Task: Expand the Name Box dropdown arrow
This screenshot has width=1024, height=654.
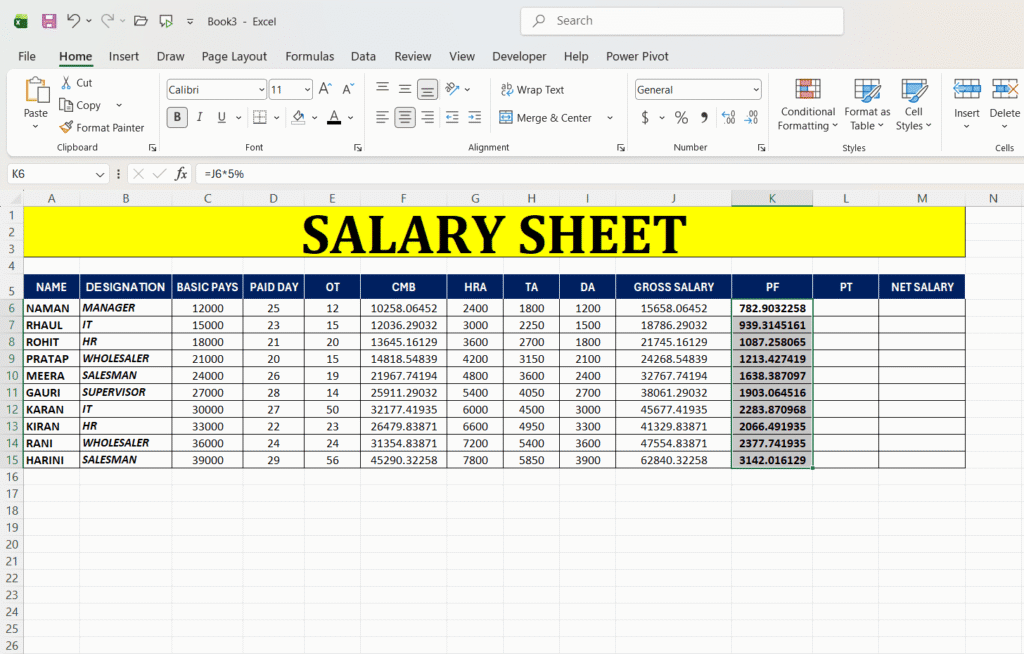Action: coord(99,174)
